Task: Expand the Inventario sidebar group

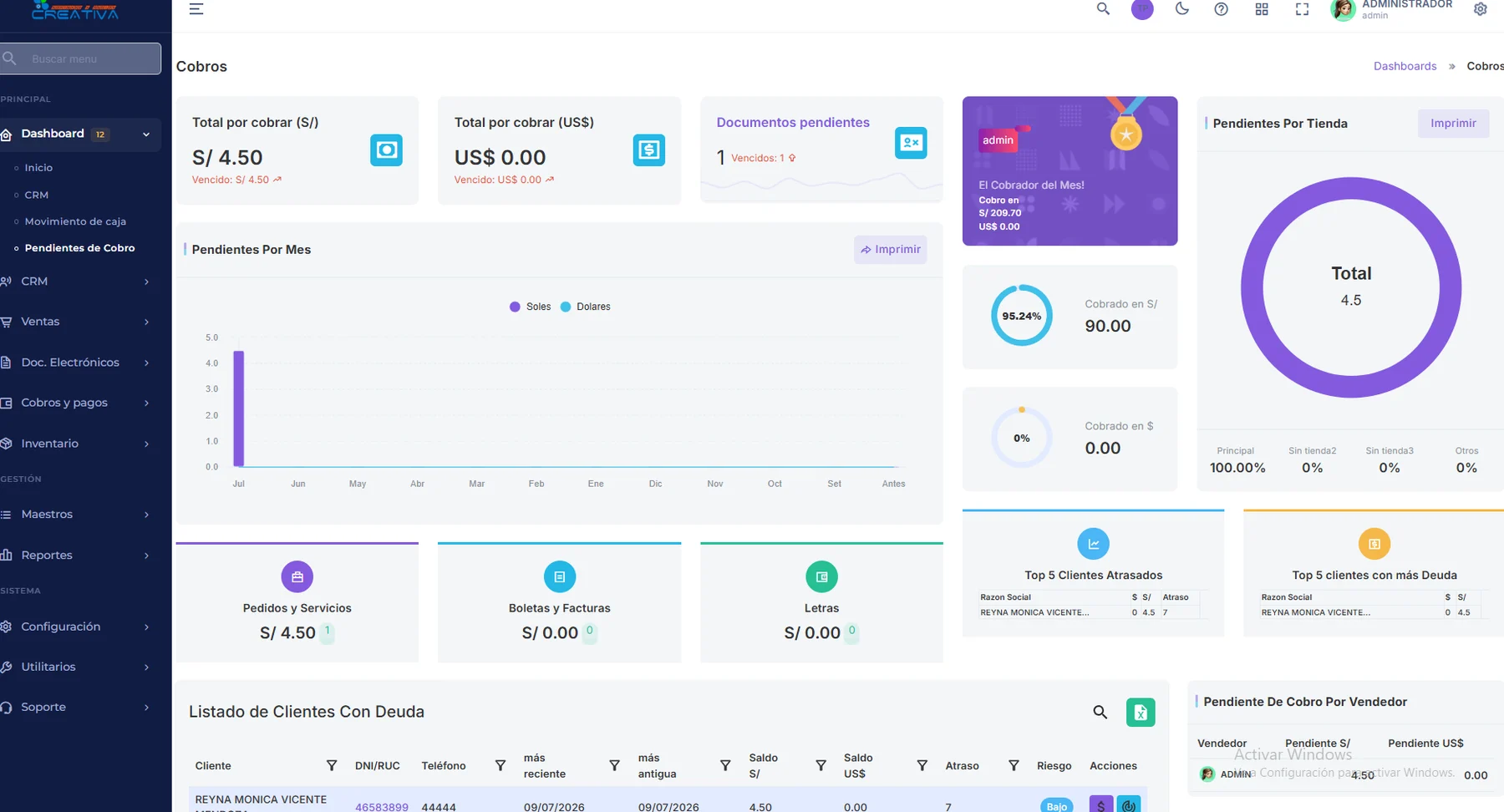Action: click(80, 444)
